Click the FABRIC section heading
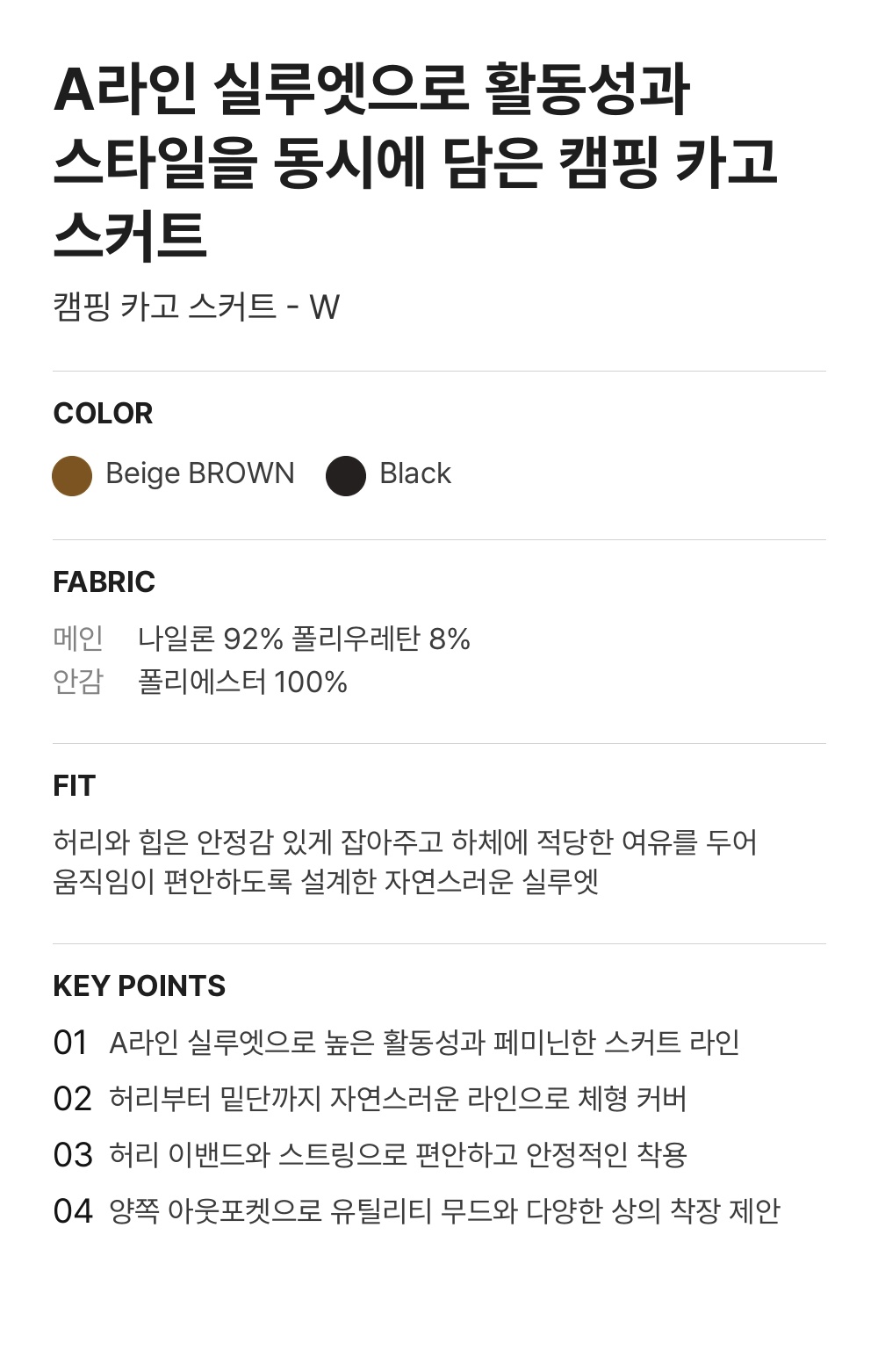The height and width of the screenshot is (1372, 878). 104,581
